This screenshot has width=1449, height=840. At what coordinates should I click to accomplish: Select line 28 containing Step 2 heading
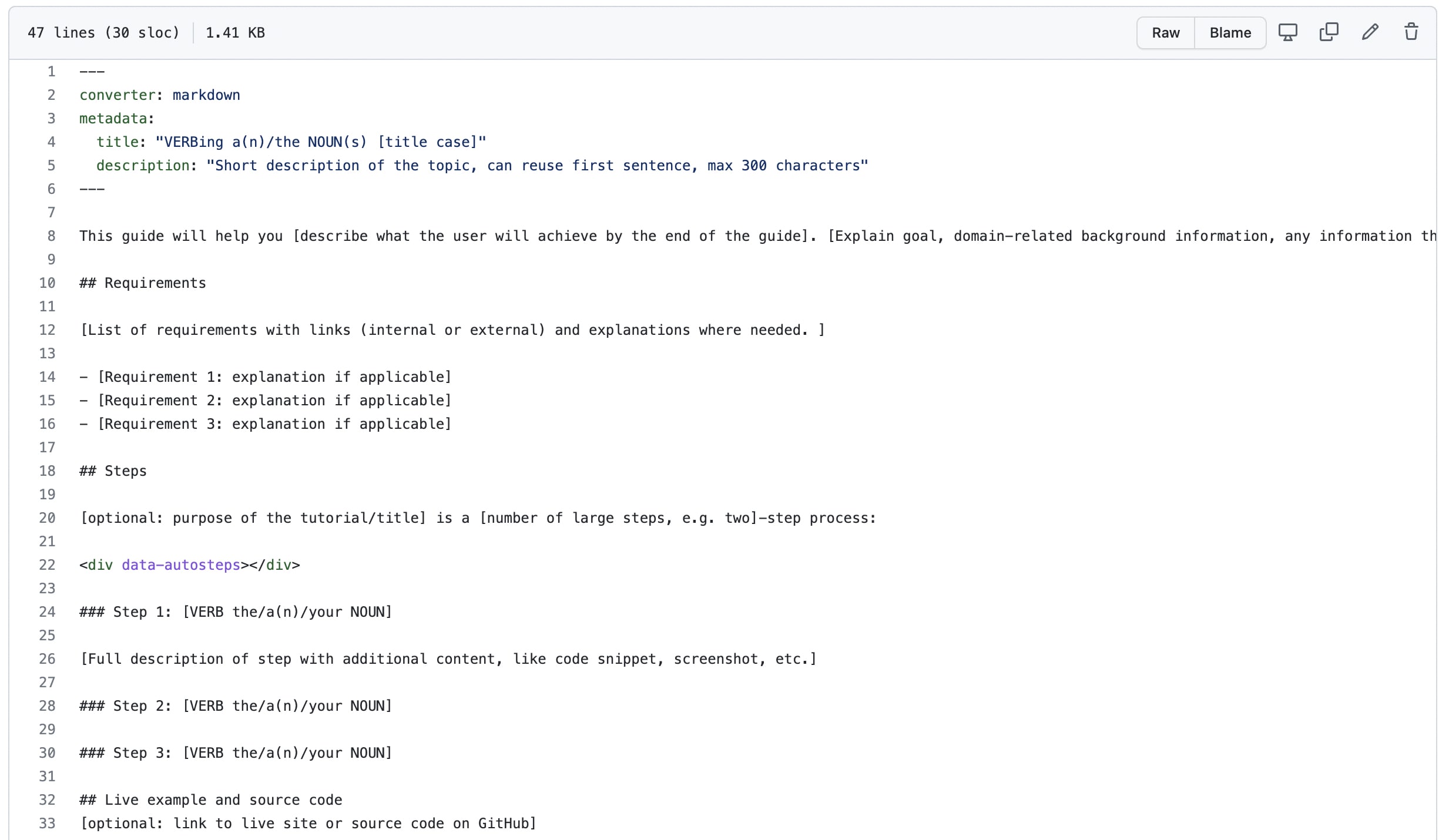pyautogui.click(x=47, y=705)
